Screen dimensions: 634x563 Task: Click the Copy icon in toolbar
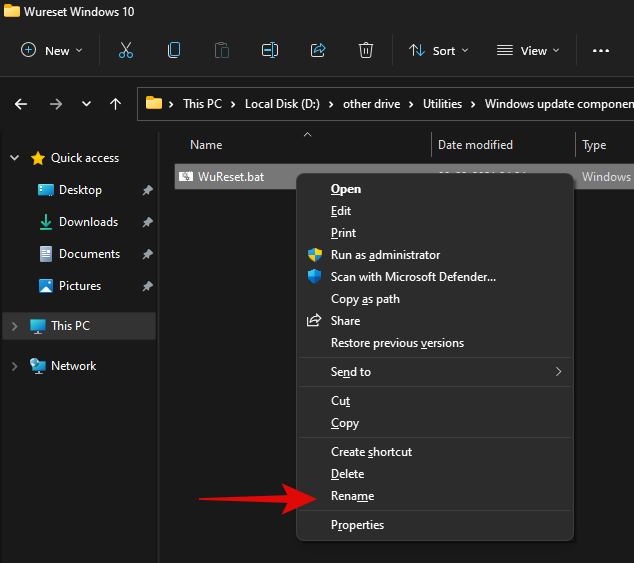(x=174, y=50)
